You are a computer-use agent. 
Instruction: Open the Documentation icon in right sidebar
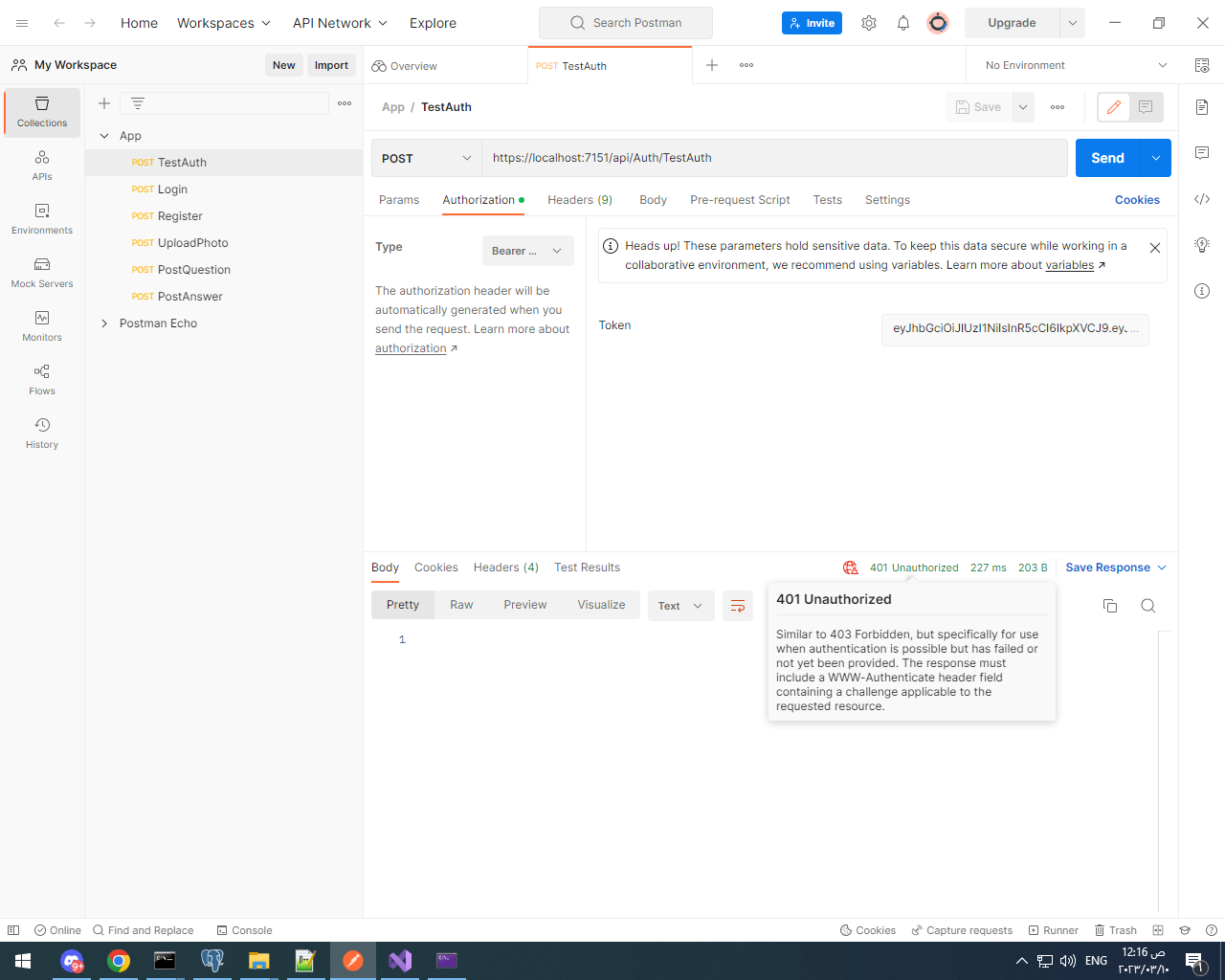(1202, 106)
